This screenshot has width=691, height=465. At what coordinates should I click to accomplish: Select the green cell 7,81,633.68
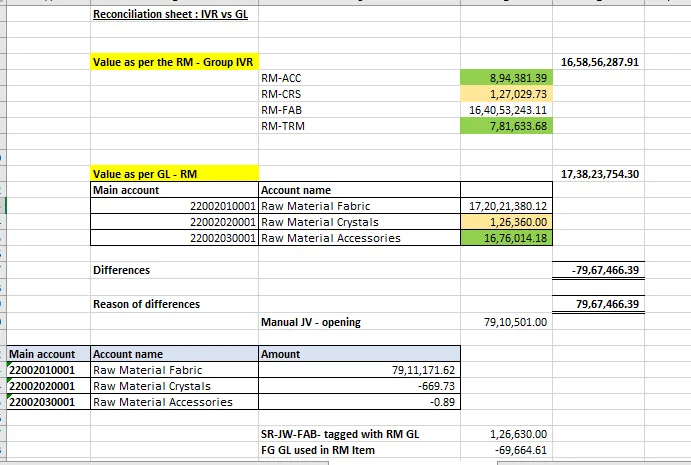[506, 126]
